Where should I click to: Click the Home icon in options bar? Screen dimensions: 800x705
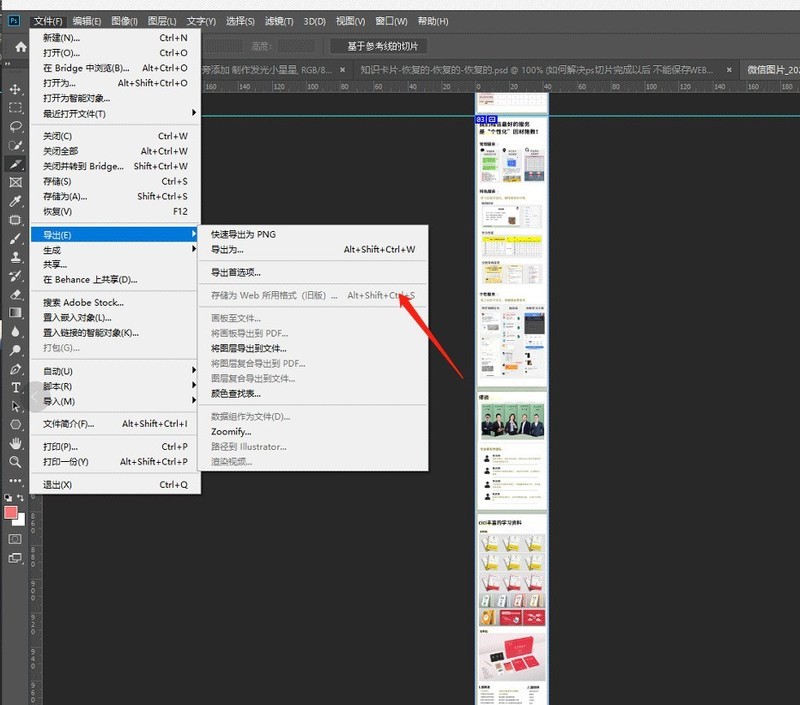(x=20, y=47)
